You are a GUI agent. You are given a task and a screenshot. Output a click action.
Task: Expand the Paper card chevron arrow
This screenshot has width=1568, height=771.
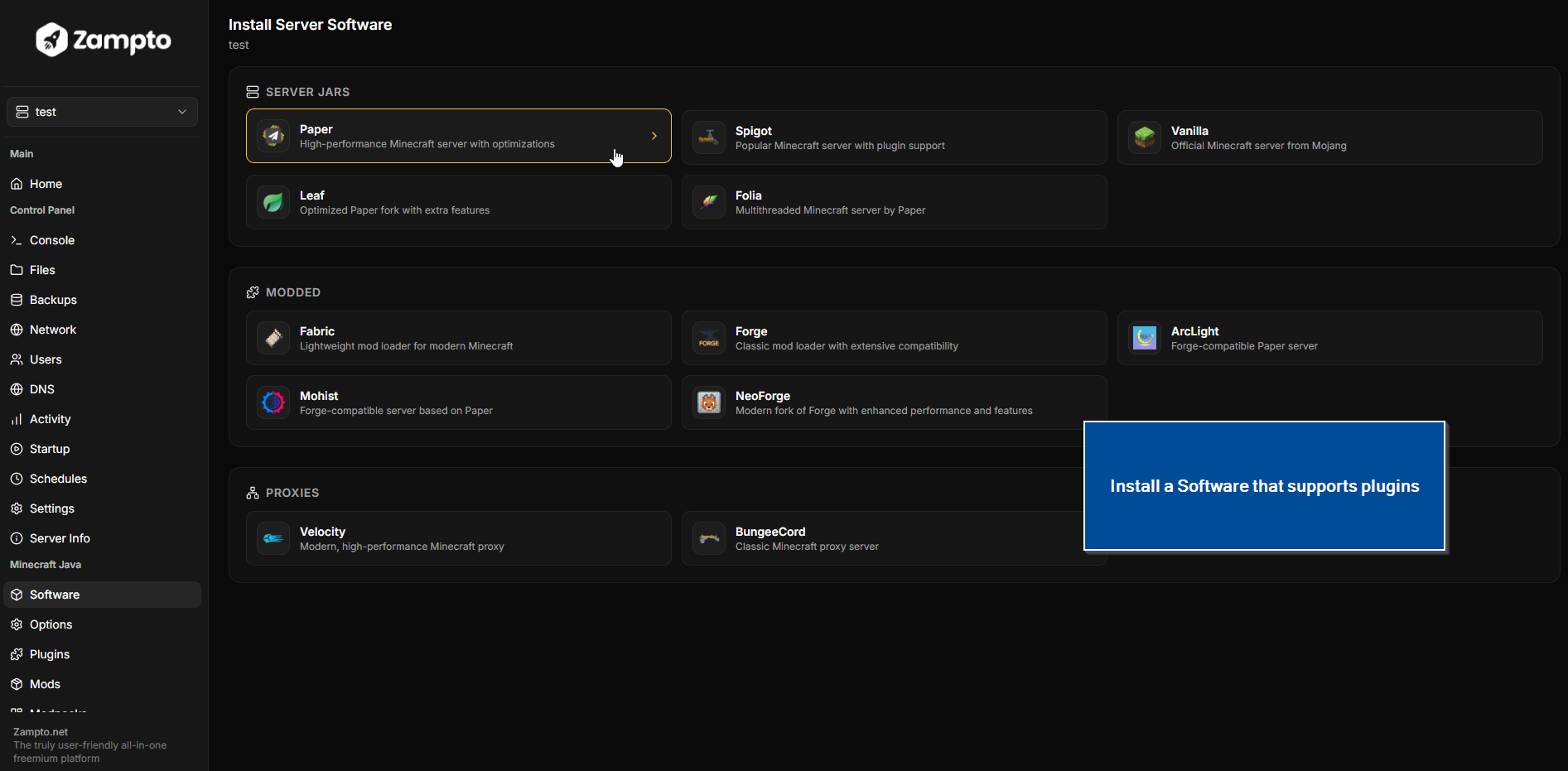point(654,136)
